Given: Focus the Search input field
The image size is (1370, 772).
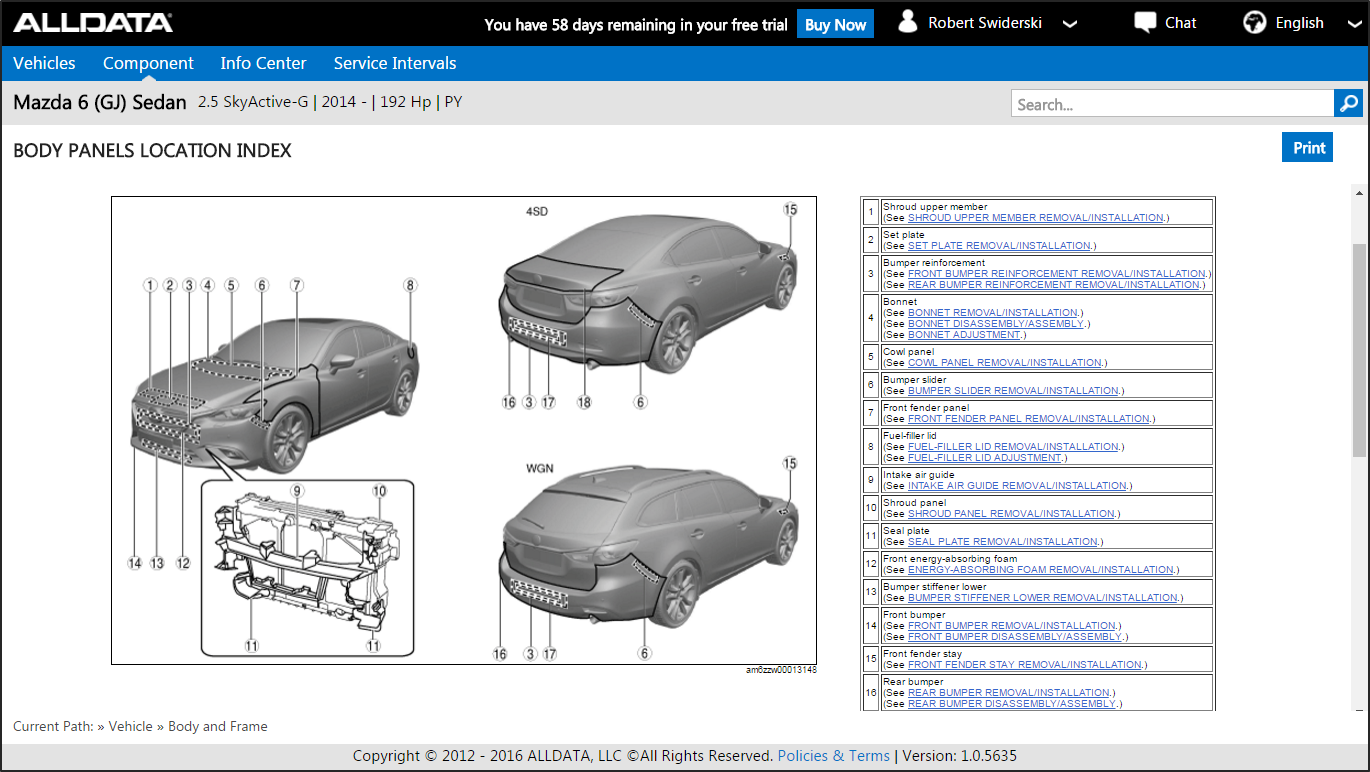Looking at the screenshot, I should coord(1172,104).
